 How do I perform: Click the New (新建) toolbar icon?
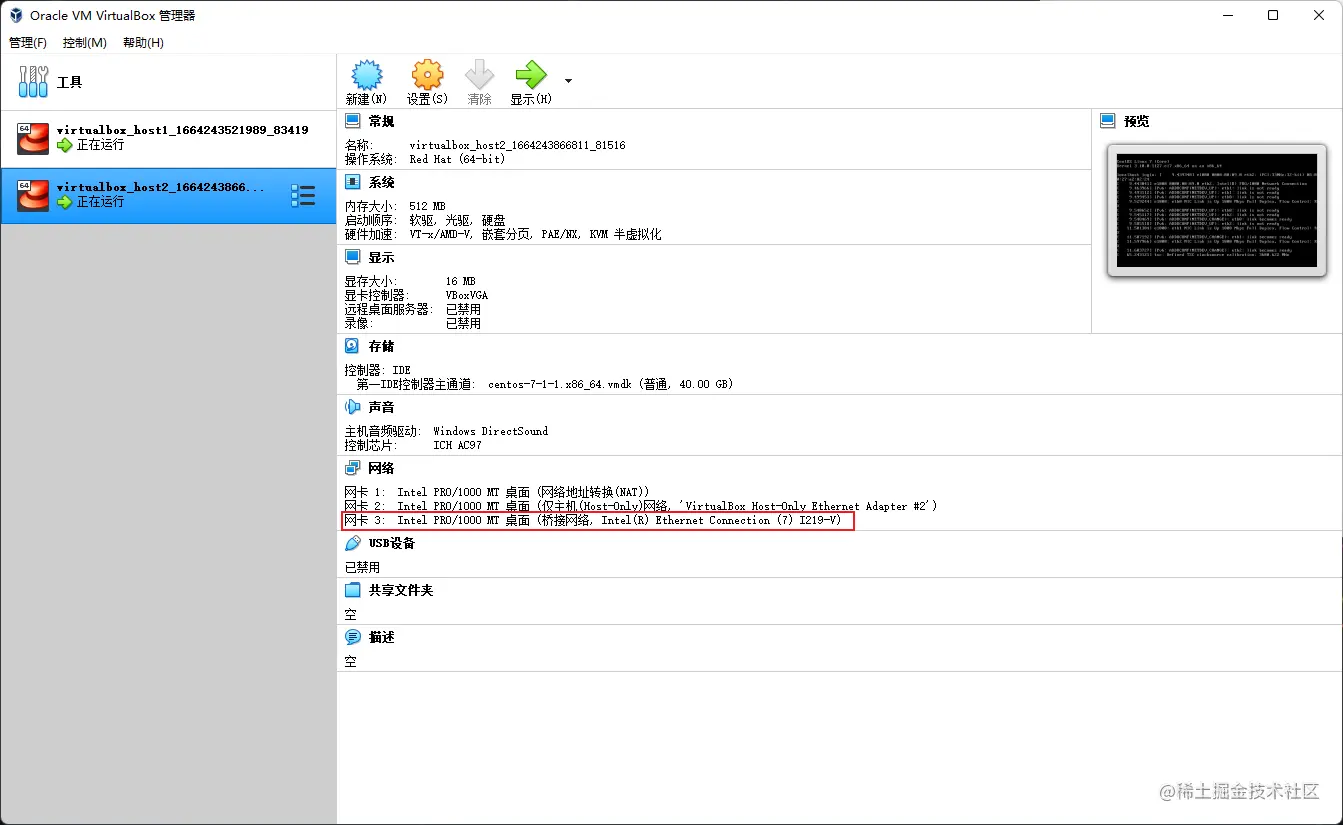click(367, 75)
